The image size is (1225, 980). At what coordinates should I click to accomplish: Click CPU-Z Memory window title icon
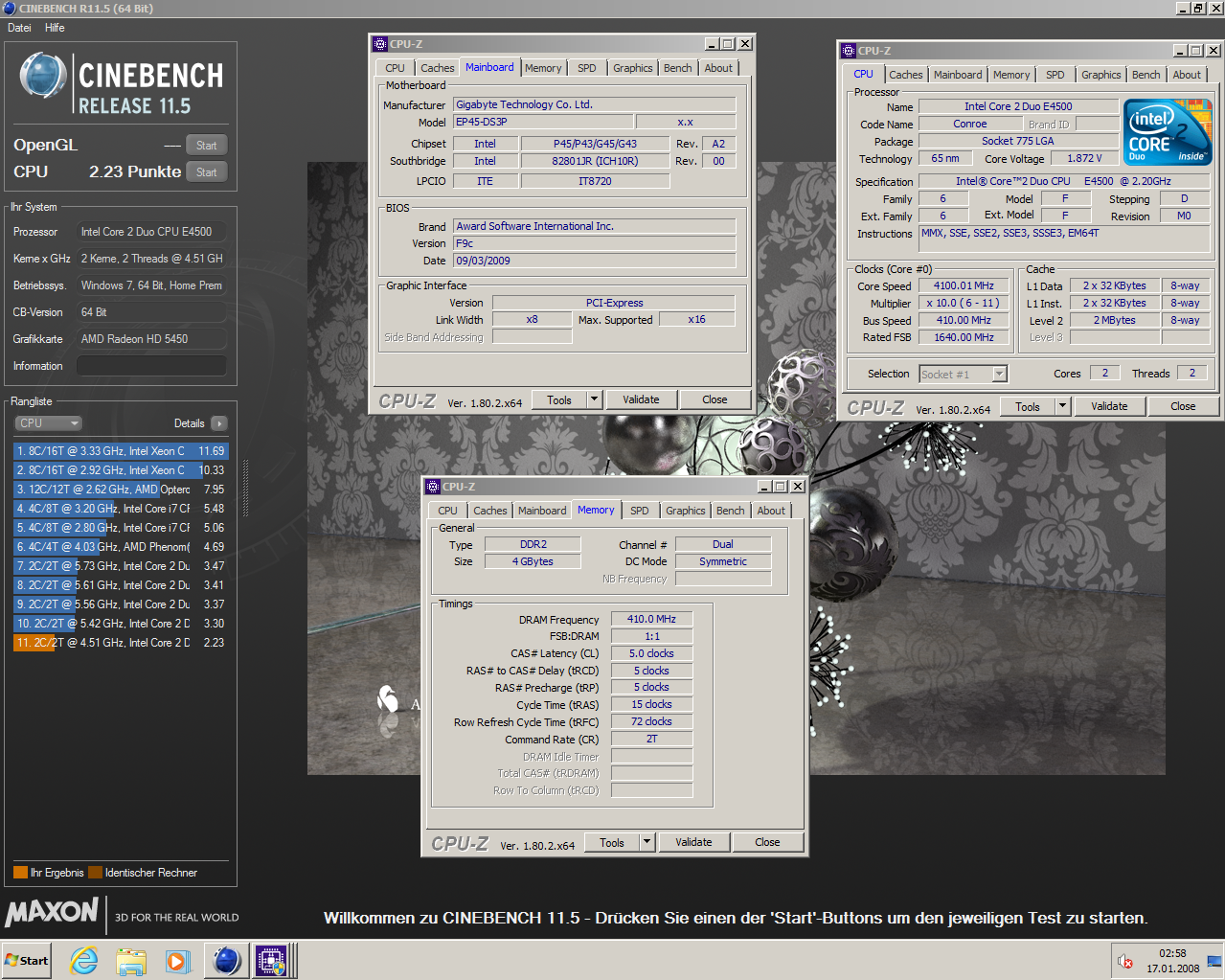(433, 487)
